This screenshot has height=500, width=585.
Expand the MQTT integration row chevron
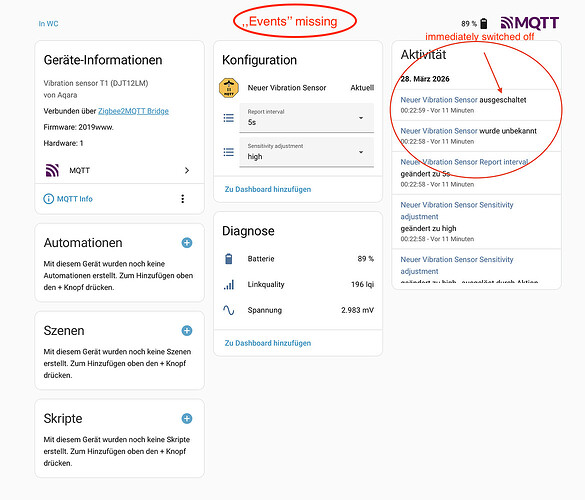coord(187,171)
